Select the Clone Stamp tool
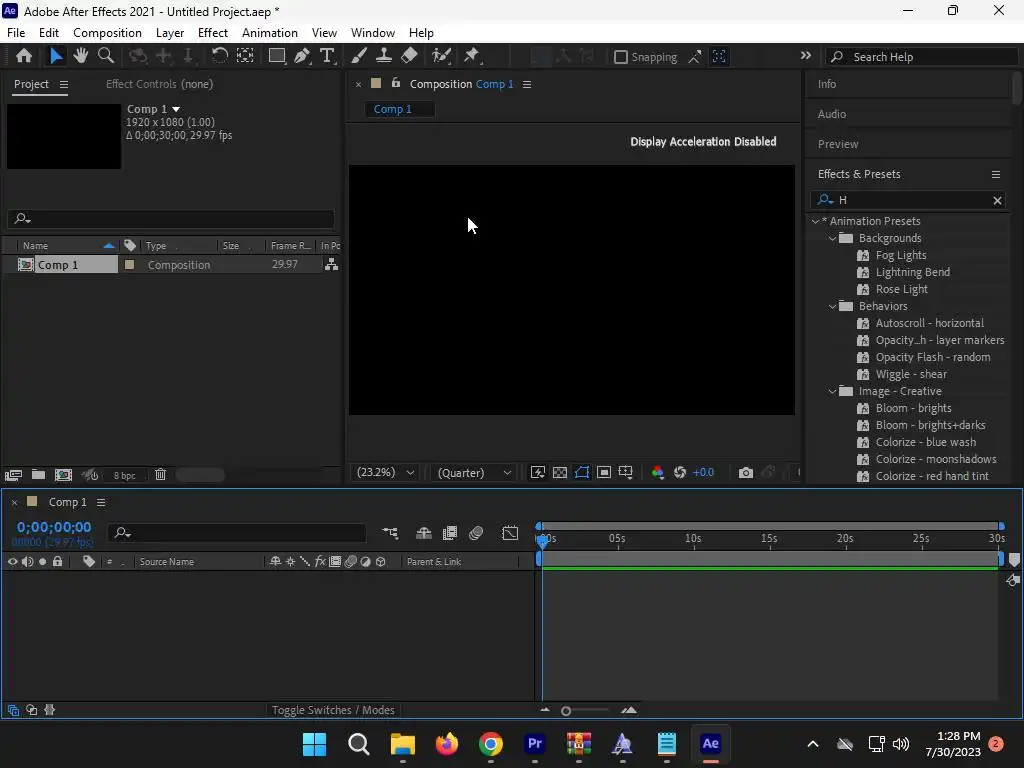Screen dimensions: 1024x768 click(x=384, y=56)
